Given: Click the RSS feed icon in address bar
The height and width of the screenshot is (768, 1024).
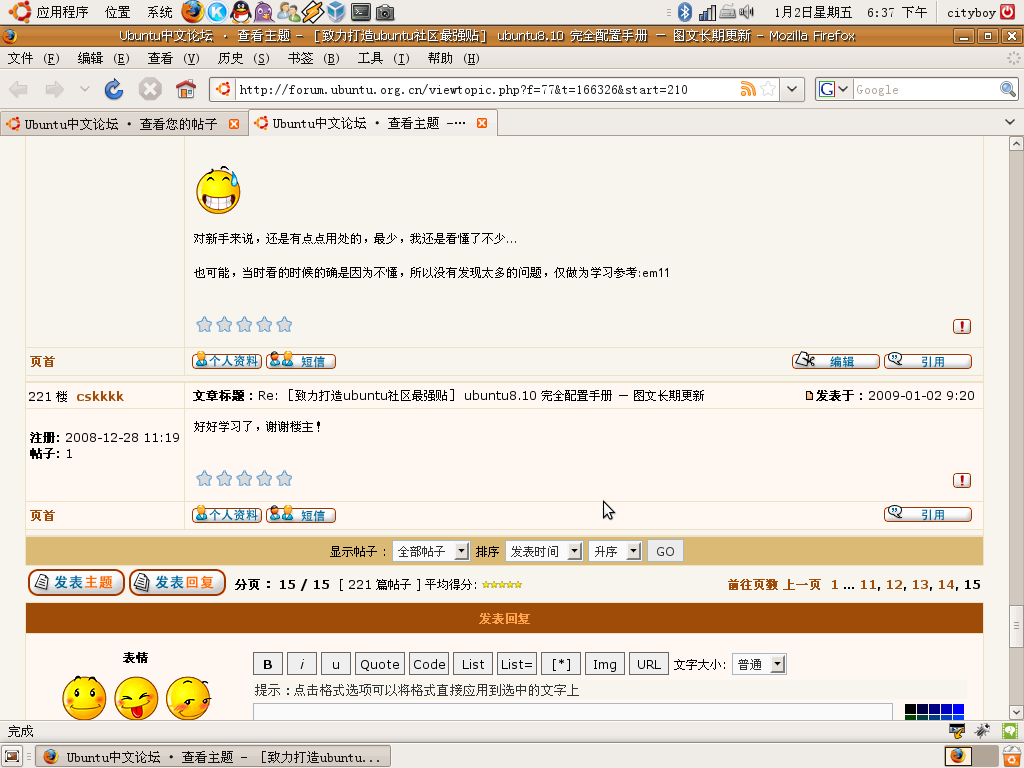Looking at the screenshot, I should pyautogui.click(x=748, y=89).
